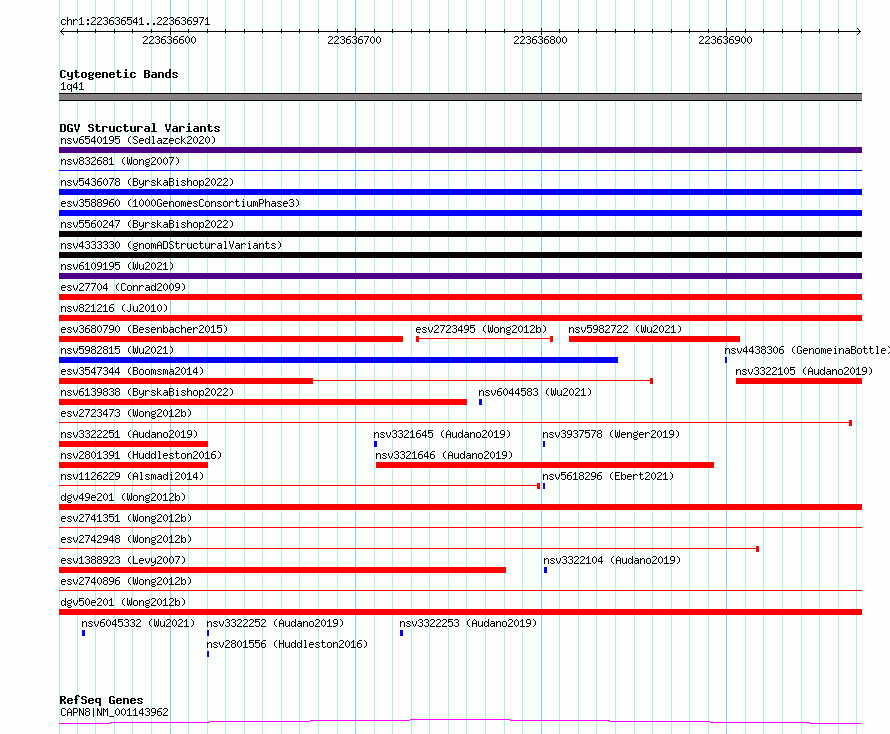The height and width of the screenshot is (734, 890).
Task: Click the nsv6540195 (Sedlazeck2020) variant label
Action: (138, 140)
